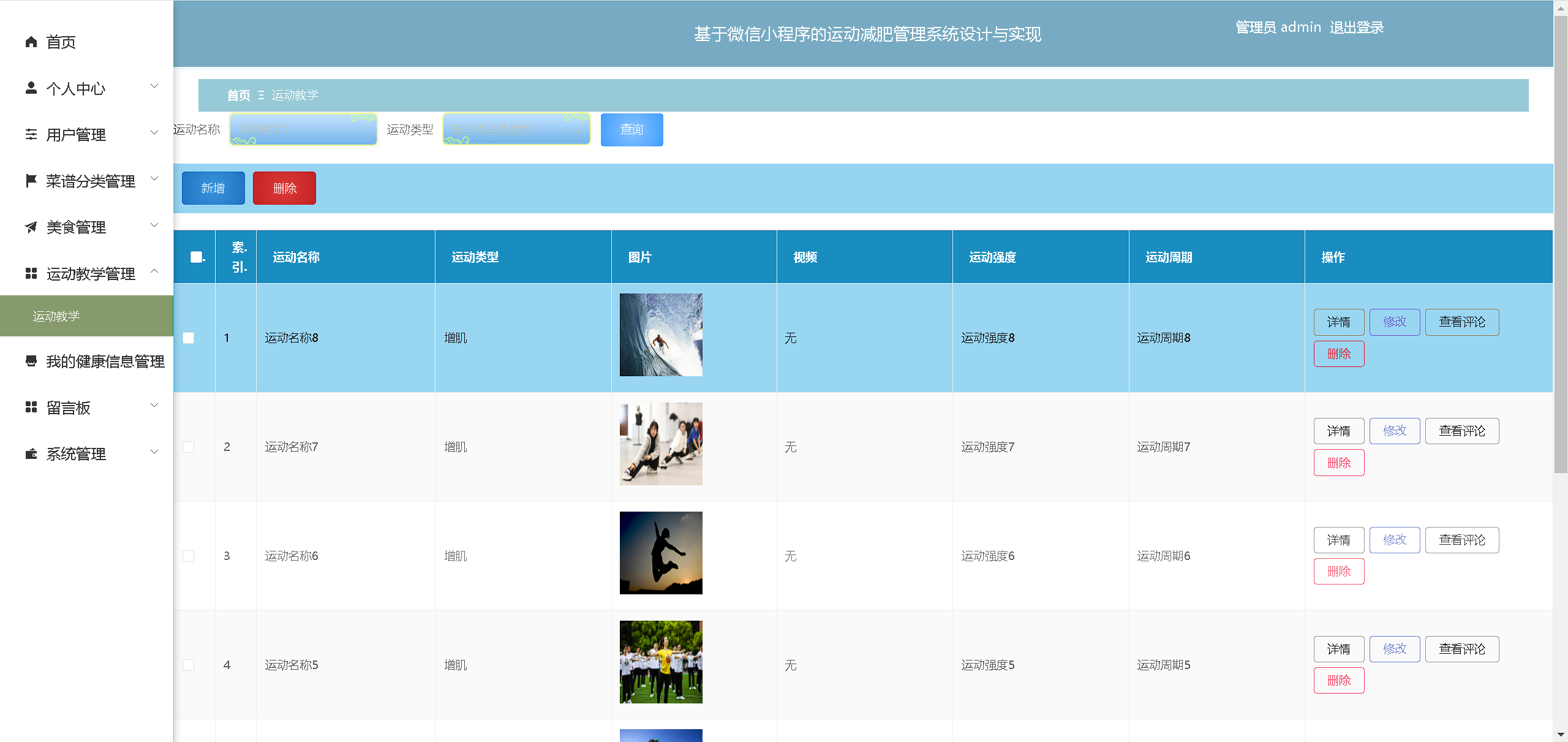Click the surfing image thumbnail
This screenshot has width=1568, height=742.
pyautogui.click(x=661, y=335)
